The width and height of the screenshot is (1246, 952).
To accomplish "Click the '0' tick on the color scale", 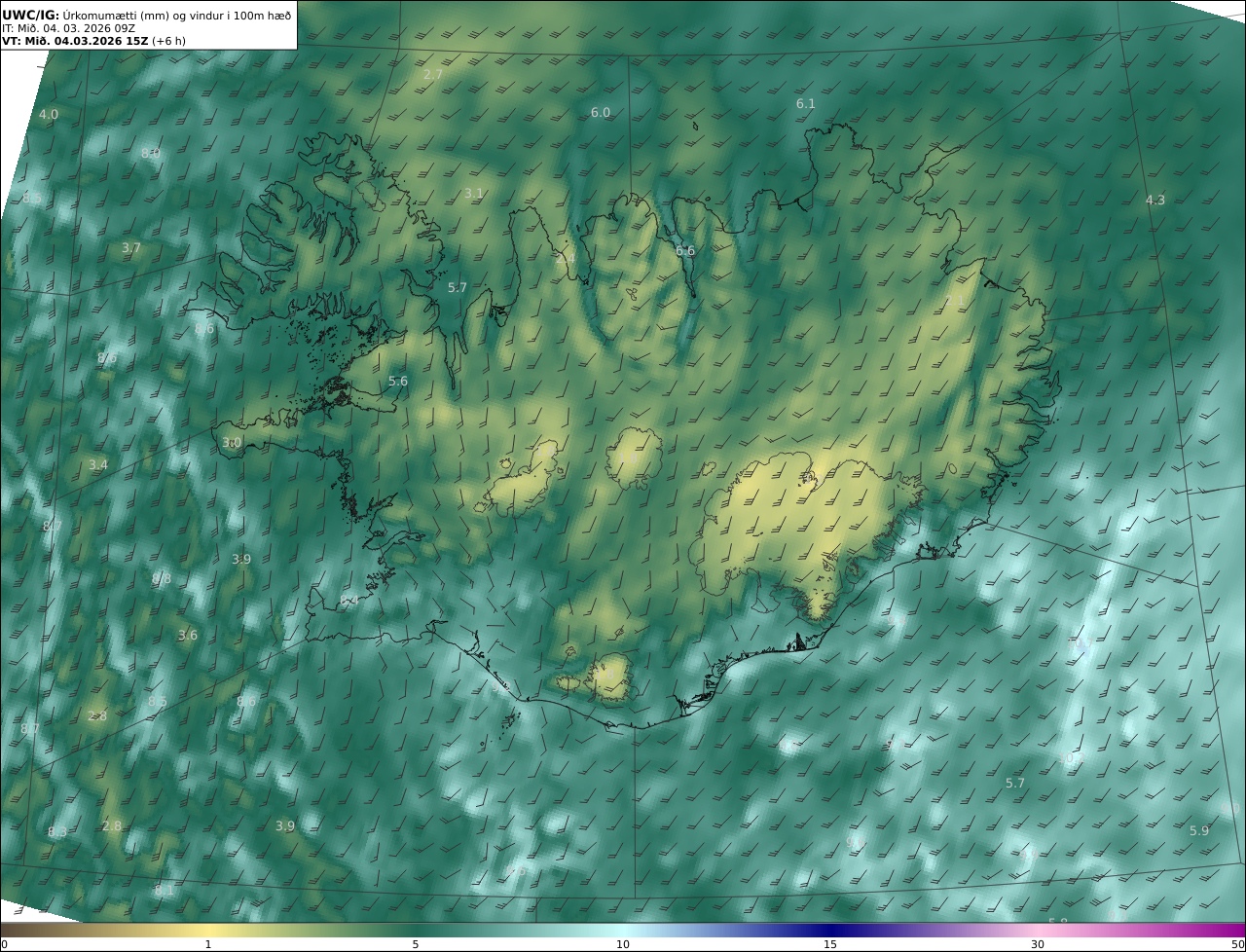I will point(4,944).
